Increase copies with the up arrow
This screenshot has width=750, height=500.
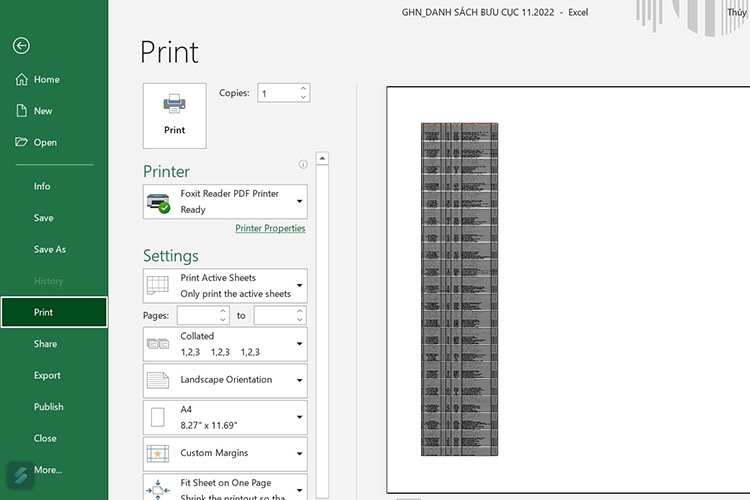point(303,89)
